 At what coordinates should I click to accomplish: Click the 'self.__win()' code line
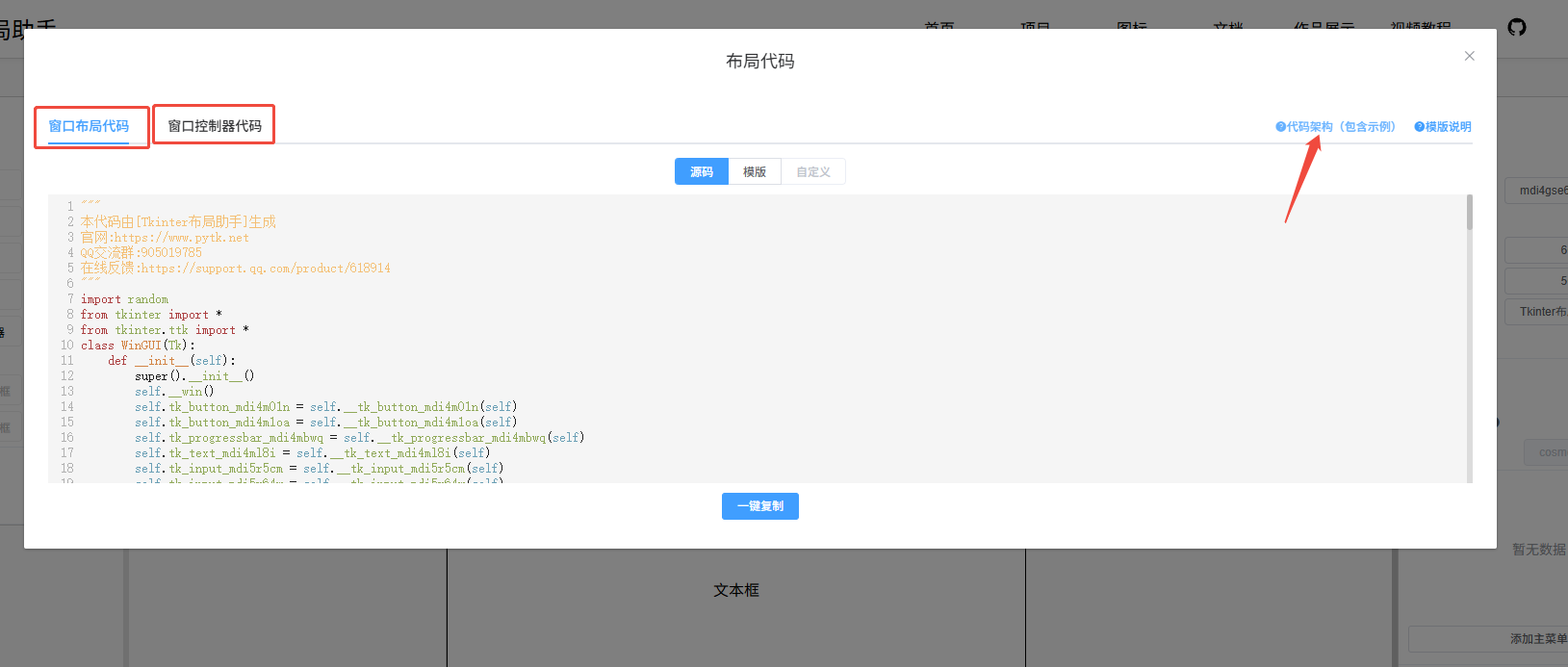(x=174, y=392)
